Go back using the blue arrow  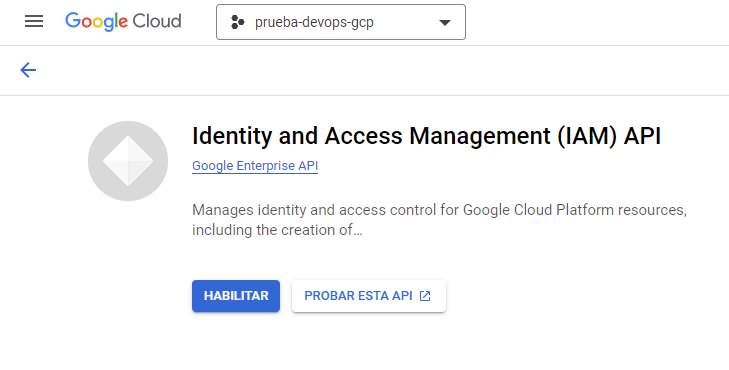pos(28,70)
